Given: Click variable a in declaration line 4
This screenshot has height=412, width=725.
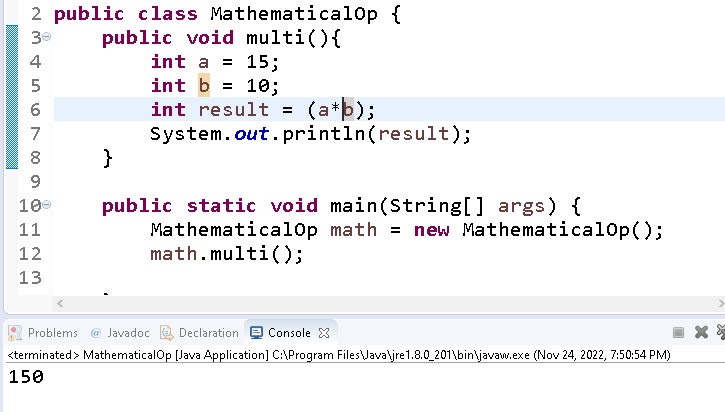Looking at the screenshot, I should tap(203, 61).
